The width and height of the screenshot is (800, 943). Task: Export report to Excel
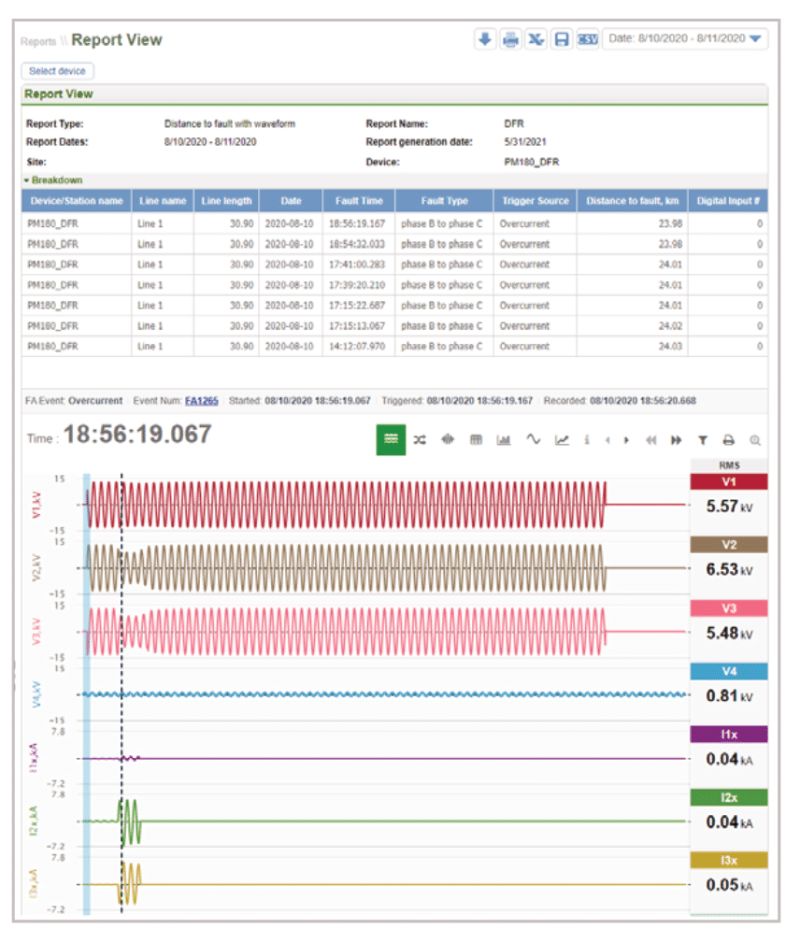pyautogui.click(x=536, y=39)
